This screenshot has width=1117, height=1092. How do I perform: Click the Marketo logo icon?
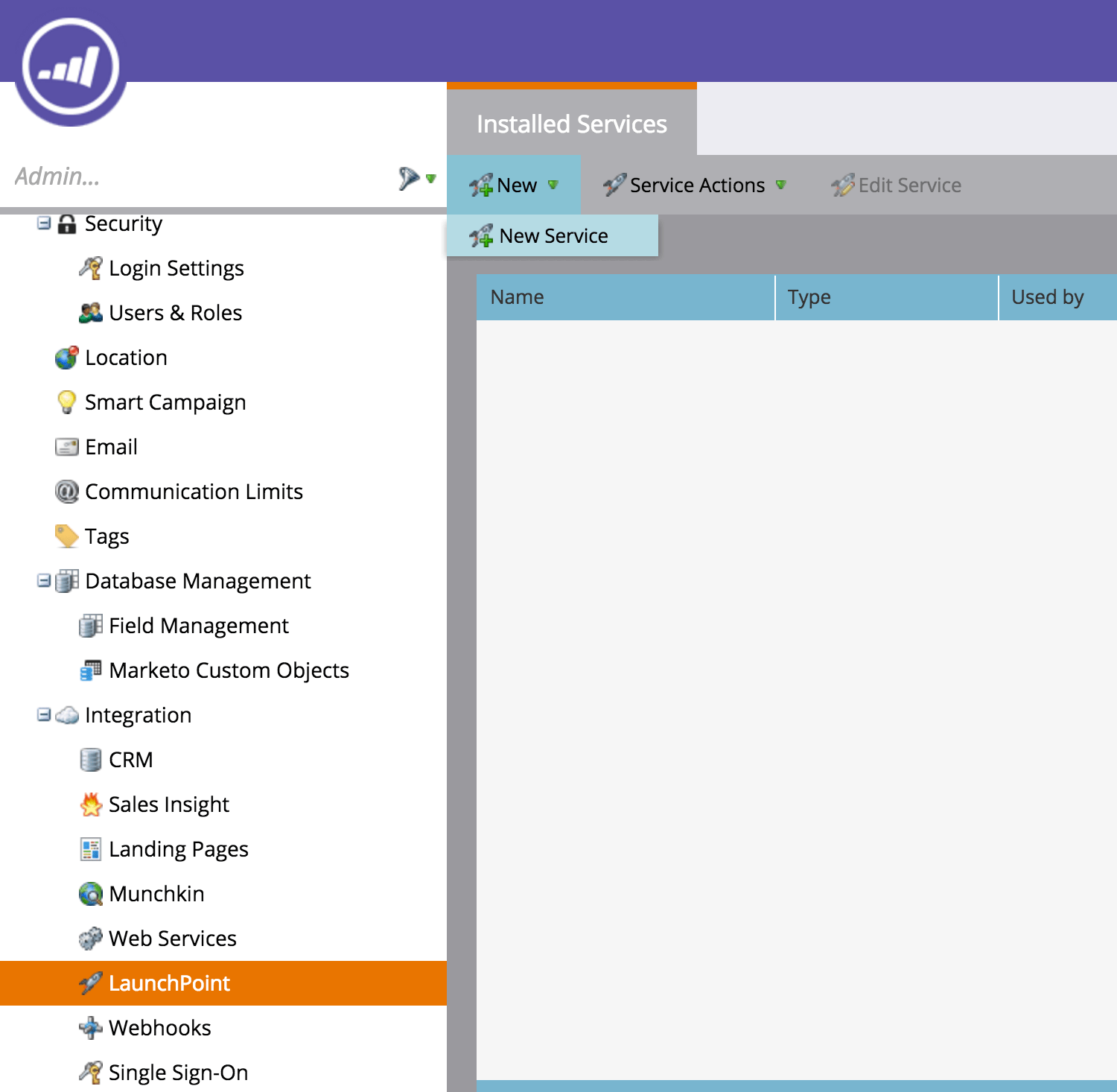71,67
